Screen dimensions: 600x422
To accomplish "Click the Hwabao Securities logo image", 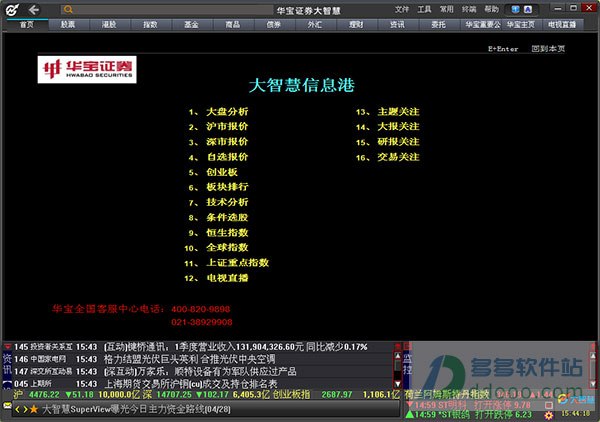I will coord(87,70).
